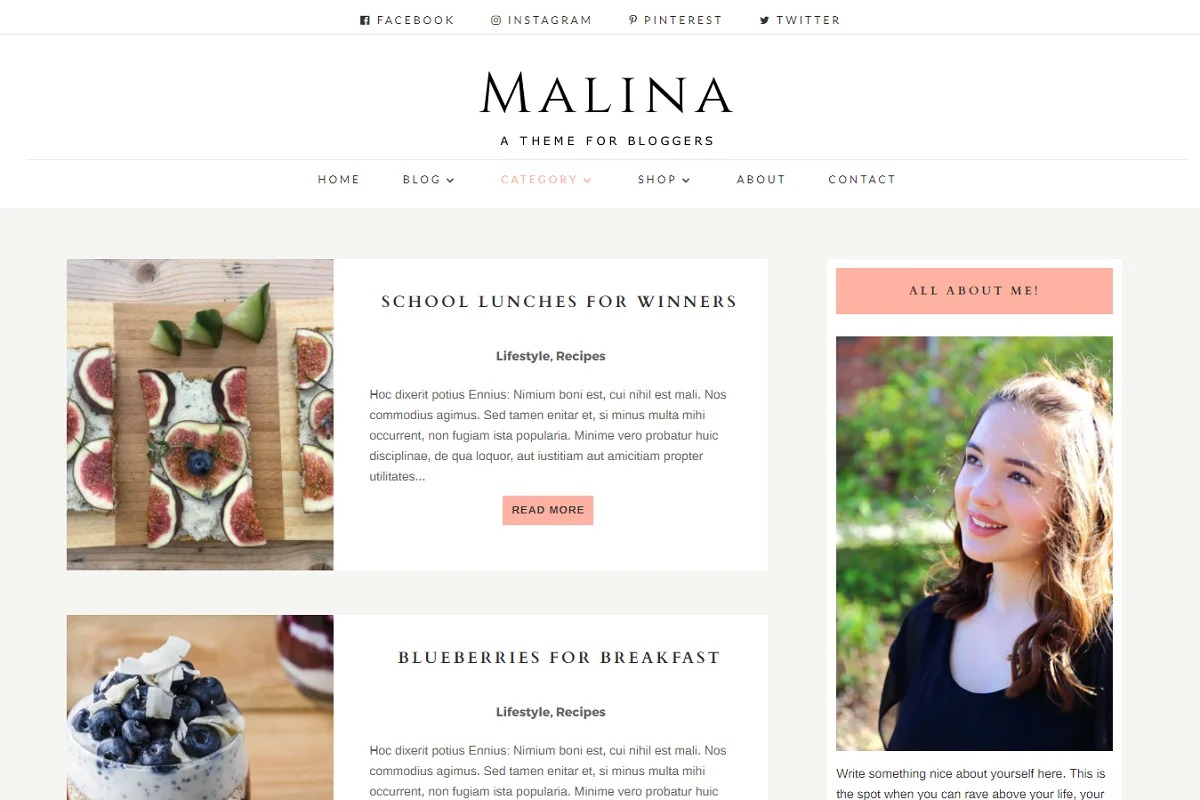The height and width of the screenshot is (800, 1200).
Task: Expand the Shop menu chevron
Action: (687, 180)
